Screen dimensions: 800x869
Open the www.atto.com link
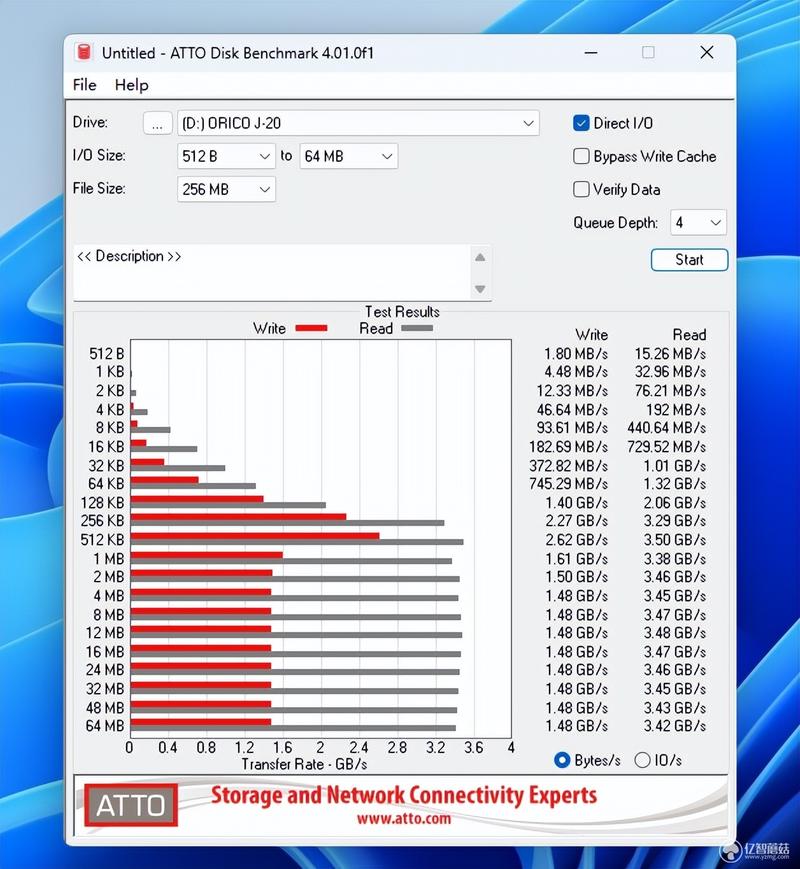click(404, 819)
